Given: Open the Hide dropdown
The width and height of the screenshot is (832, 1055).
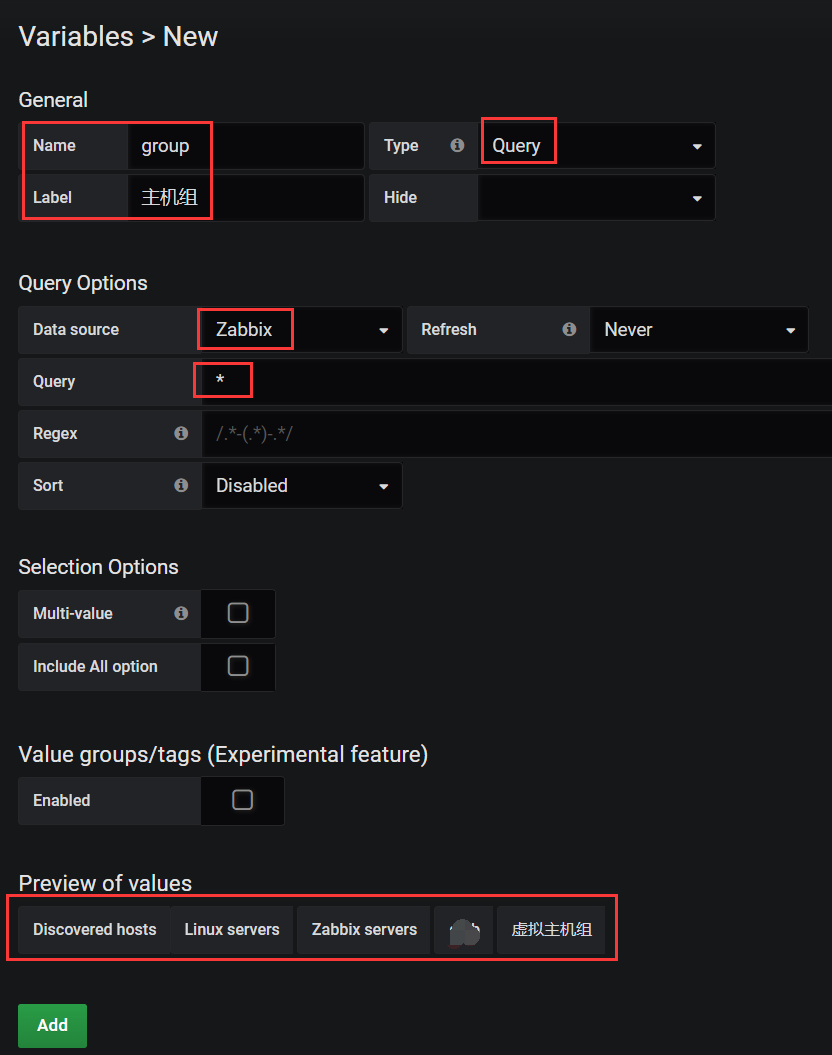Looking at the screenshot, I should click(x=596, y=198).
